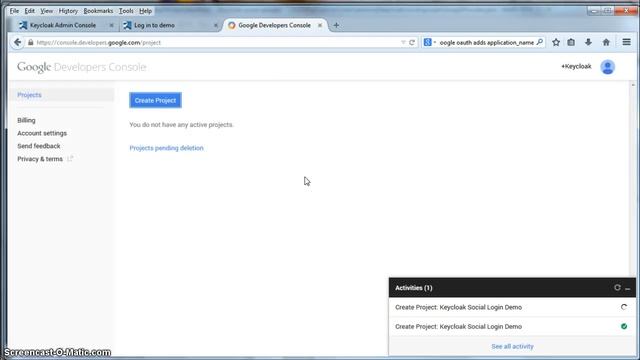Screen dimensions: 640x360
Task: Click the padlock site security icon
Action: click(x=31, y=42)
